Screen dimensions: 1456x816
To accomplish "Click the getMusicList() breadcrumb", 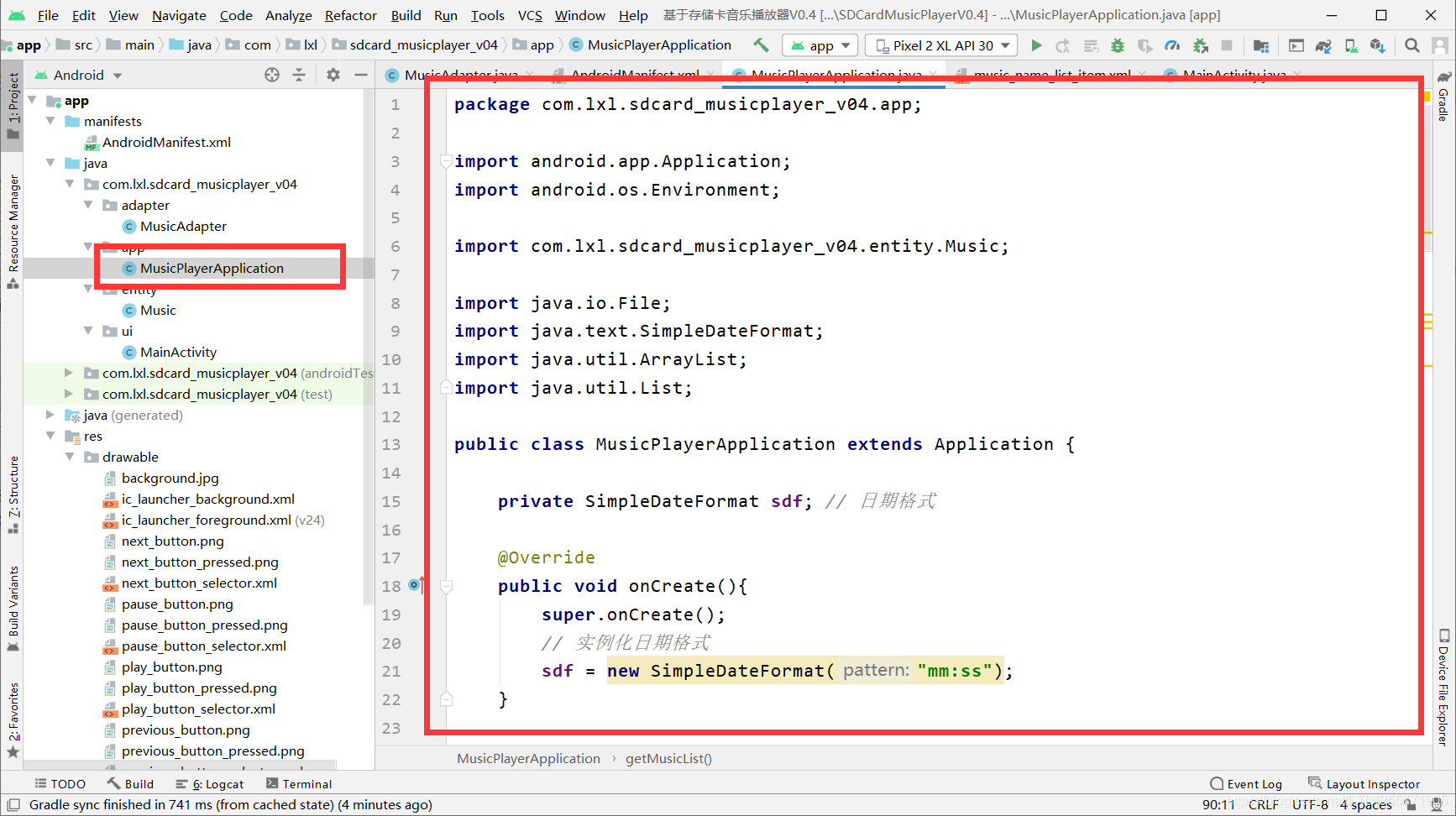I will tap(668, 758).
